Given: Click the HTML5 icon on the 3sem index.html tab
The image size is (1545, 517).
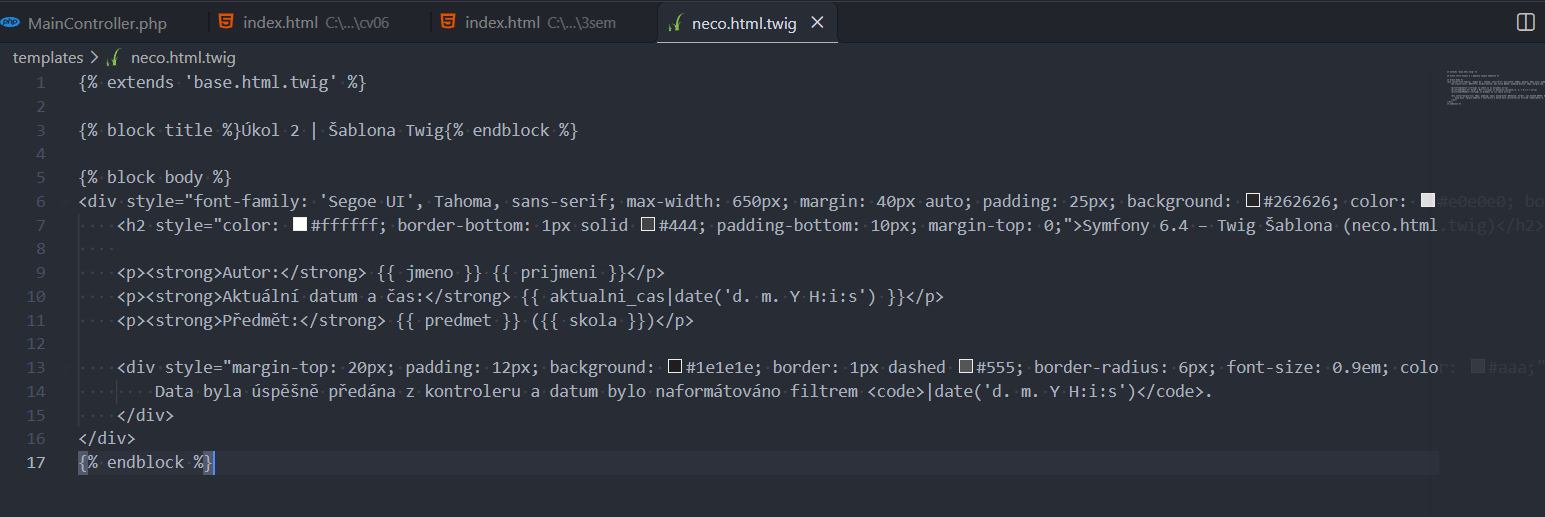Looking at the screenshot, I should (448, 22).
